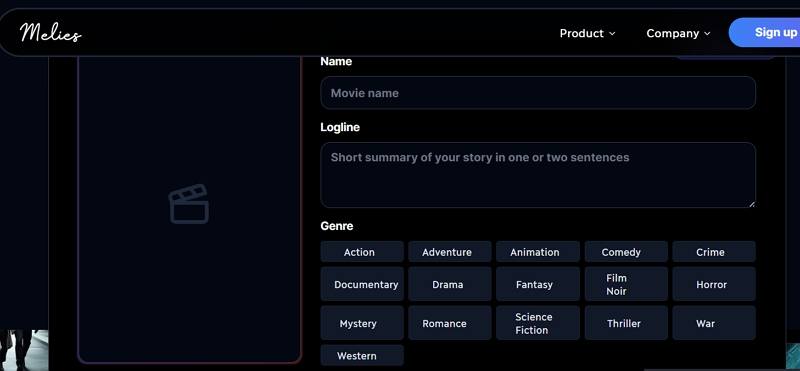
Task: Select the Crime genre
Action: [x=714, y=252]
